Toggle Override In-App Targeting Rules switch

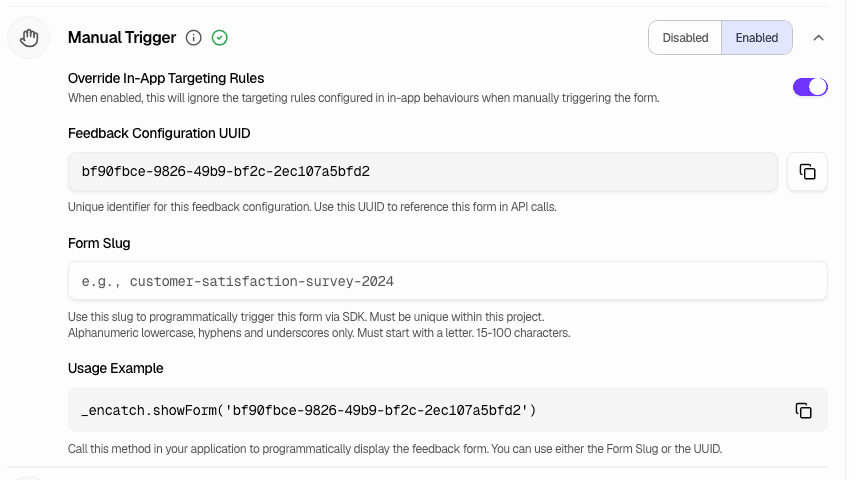click(x=810, y=87)
